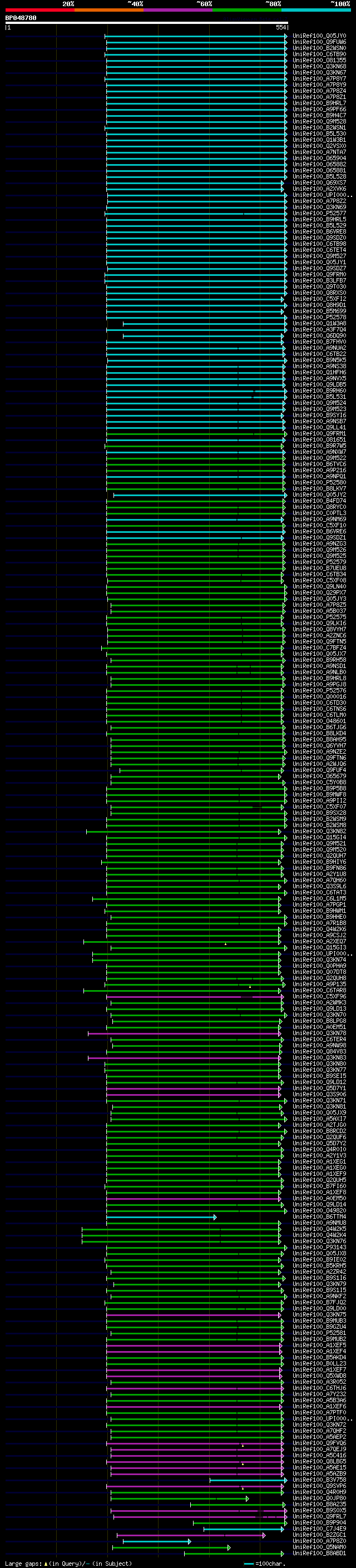Select the hit label UniRef100_Q3KN79
Viewport: 356px width, 1568px height.
[319, 1284]
